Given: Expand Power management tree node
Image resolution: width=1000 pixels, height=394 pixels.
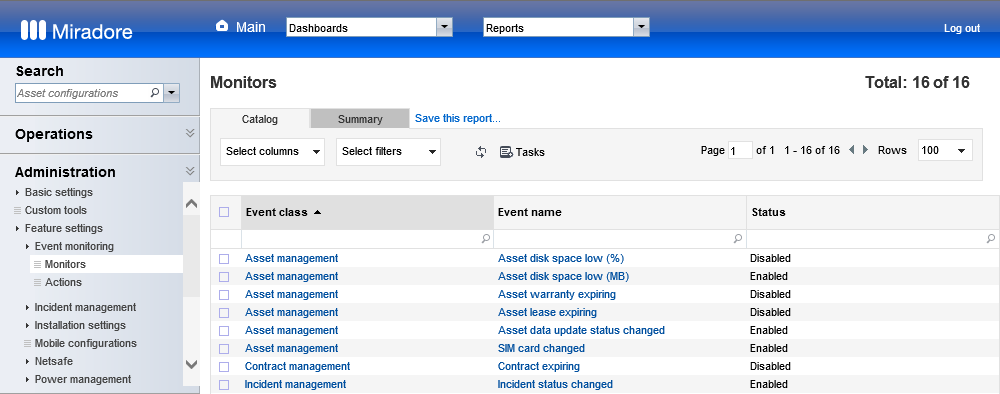Looking at the screenshot, I should tap(27, 379).
